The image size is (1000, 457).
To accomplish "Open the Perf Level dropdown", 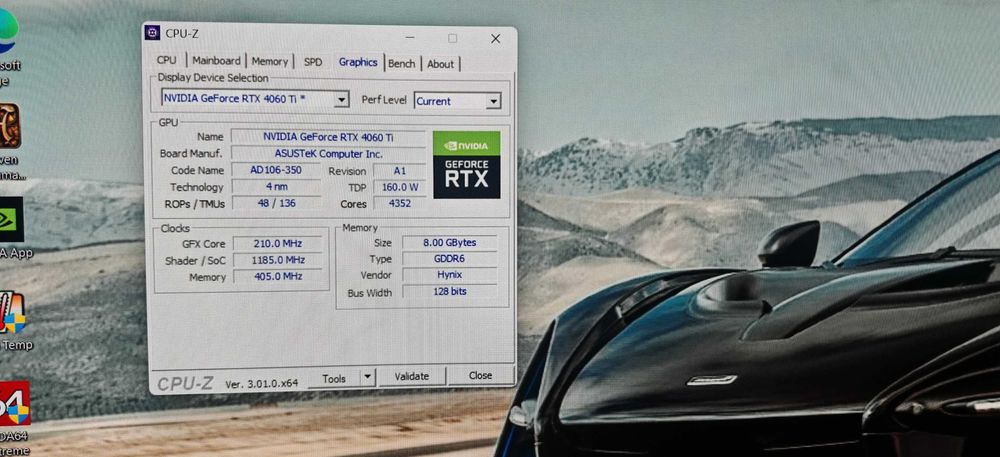I will tap(457, 101).
